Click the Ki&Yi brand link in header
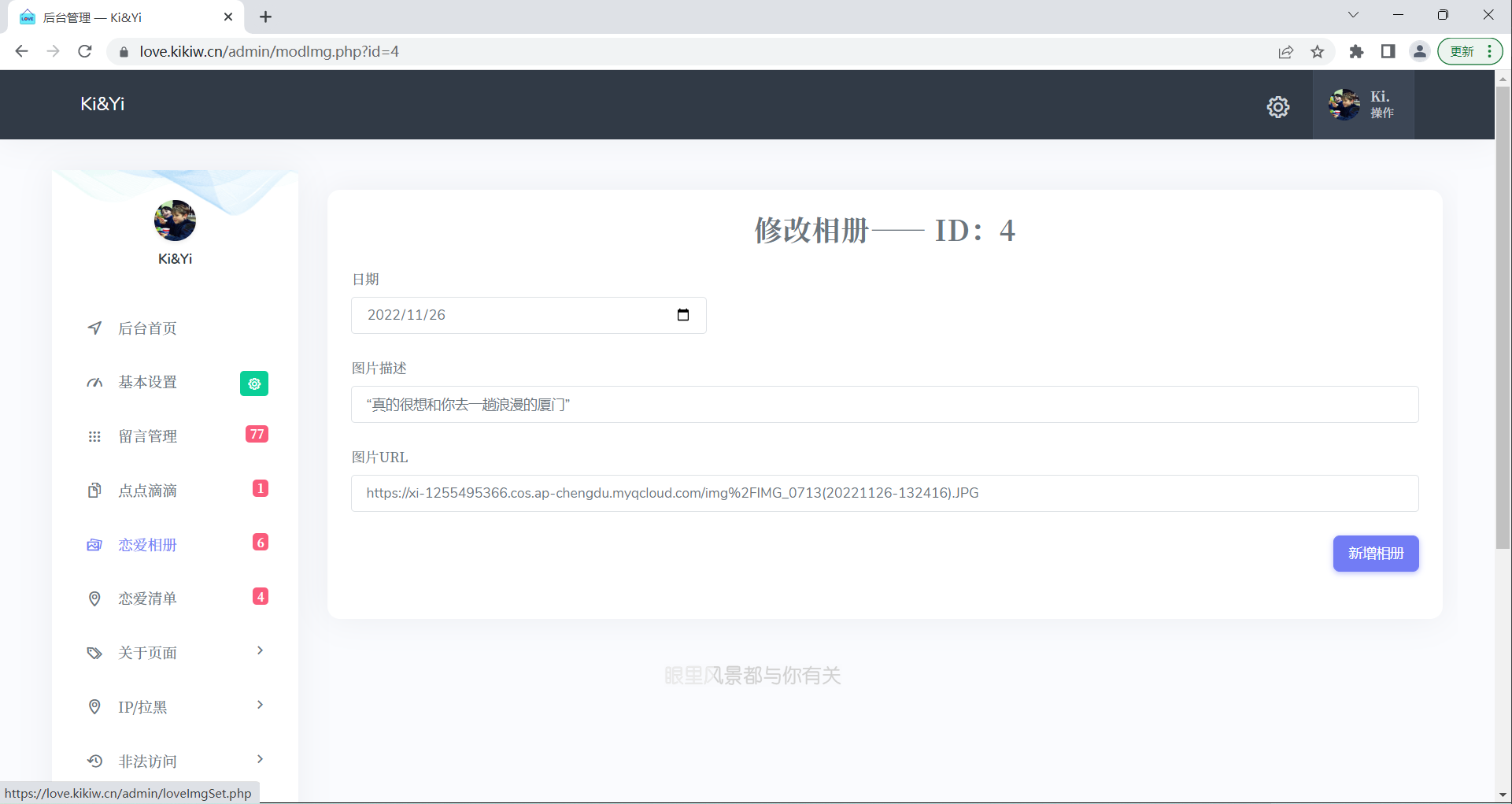The width and height of the screenshot is (1512, 804). pyautogui.click(x=102, y=104)
